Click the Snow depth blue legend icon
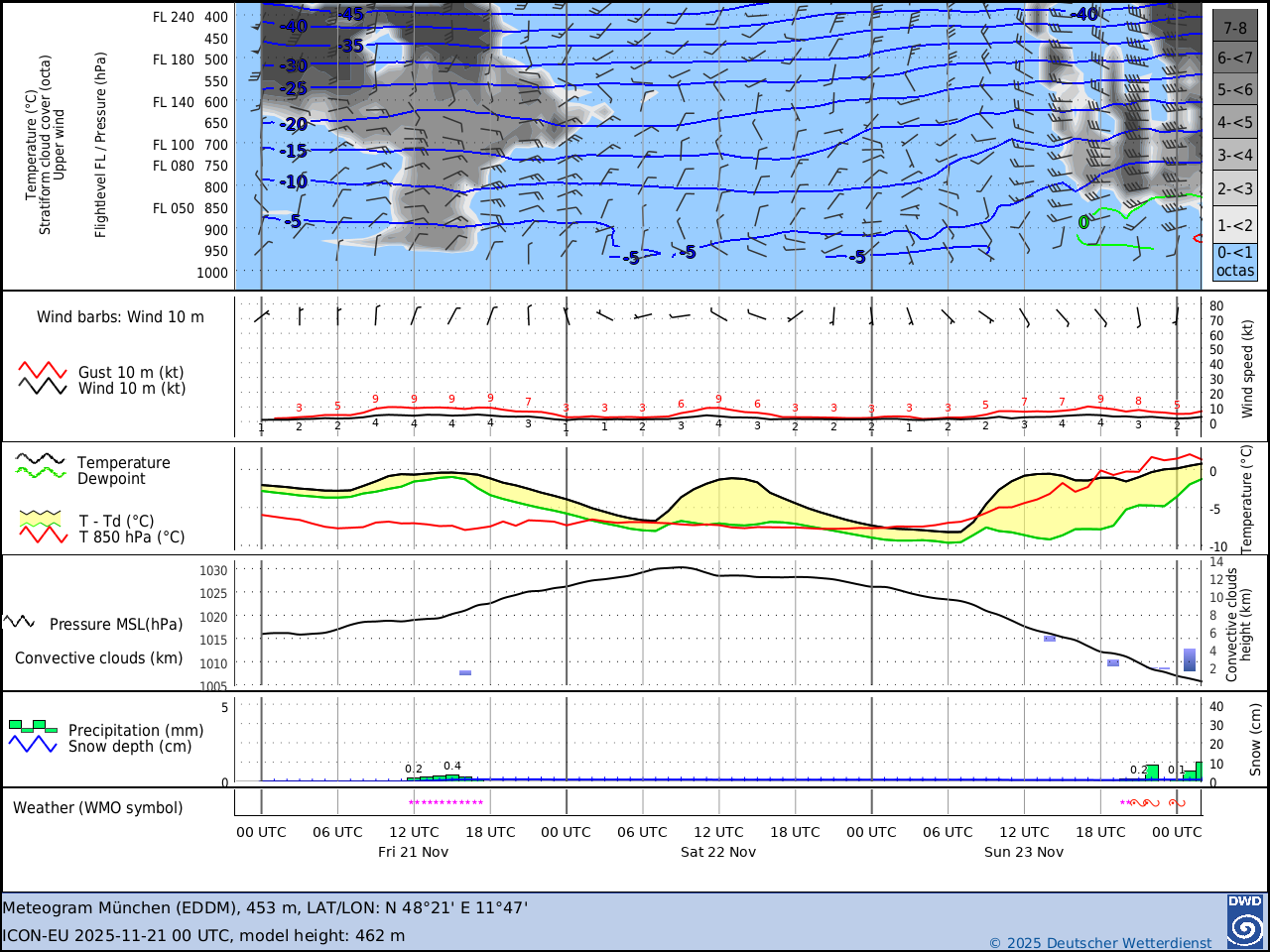The height and width of the screenshot is (952, 1270). [33, 744]
